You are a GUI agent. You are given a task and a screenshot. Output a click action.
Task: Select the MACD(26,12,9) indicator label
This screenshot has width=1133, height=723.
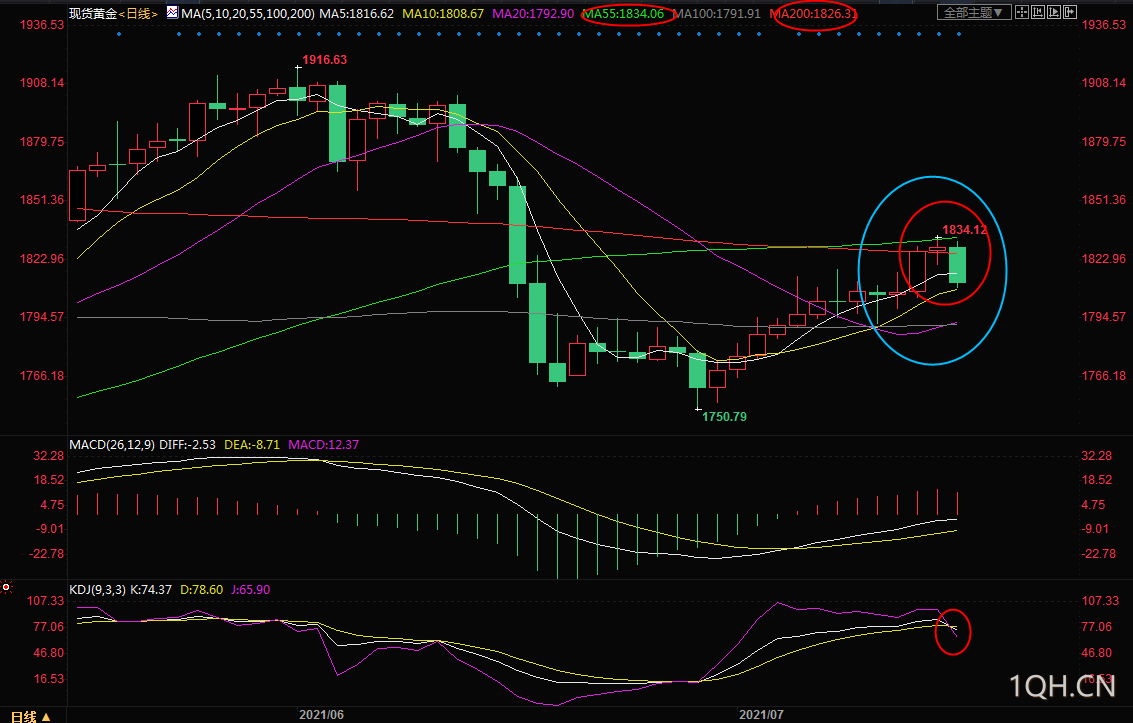(x=112, y=445)
